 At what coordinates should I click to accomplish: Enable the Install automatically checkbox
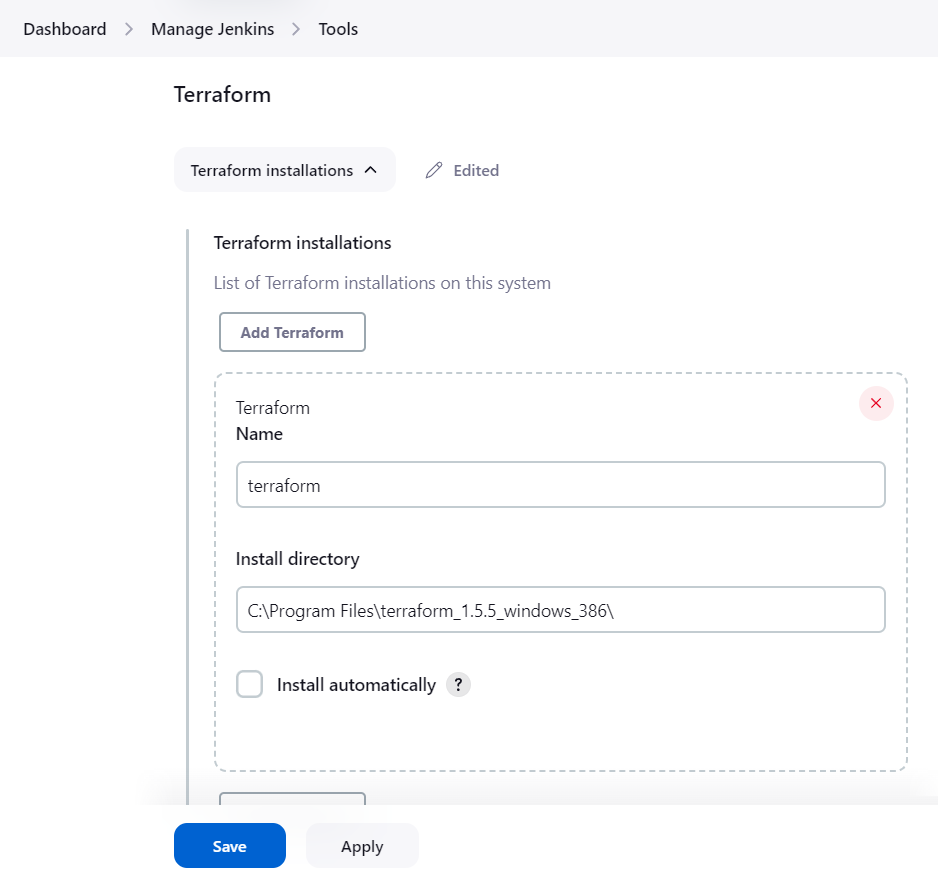point(249,684)
